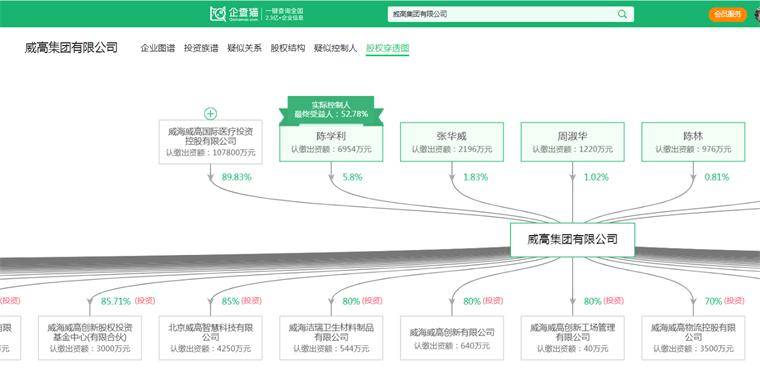This screenshot has height=384, width=760.
Task: Click the Qichamao logo icon
Action: [x=218, y=14]
